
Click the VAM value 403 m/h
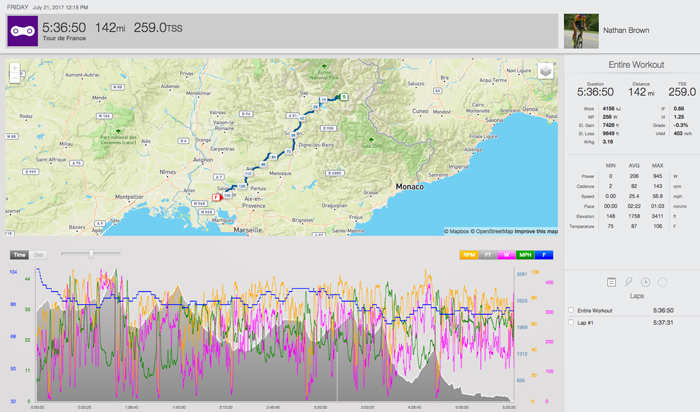[x=682, y=133]
